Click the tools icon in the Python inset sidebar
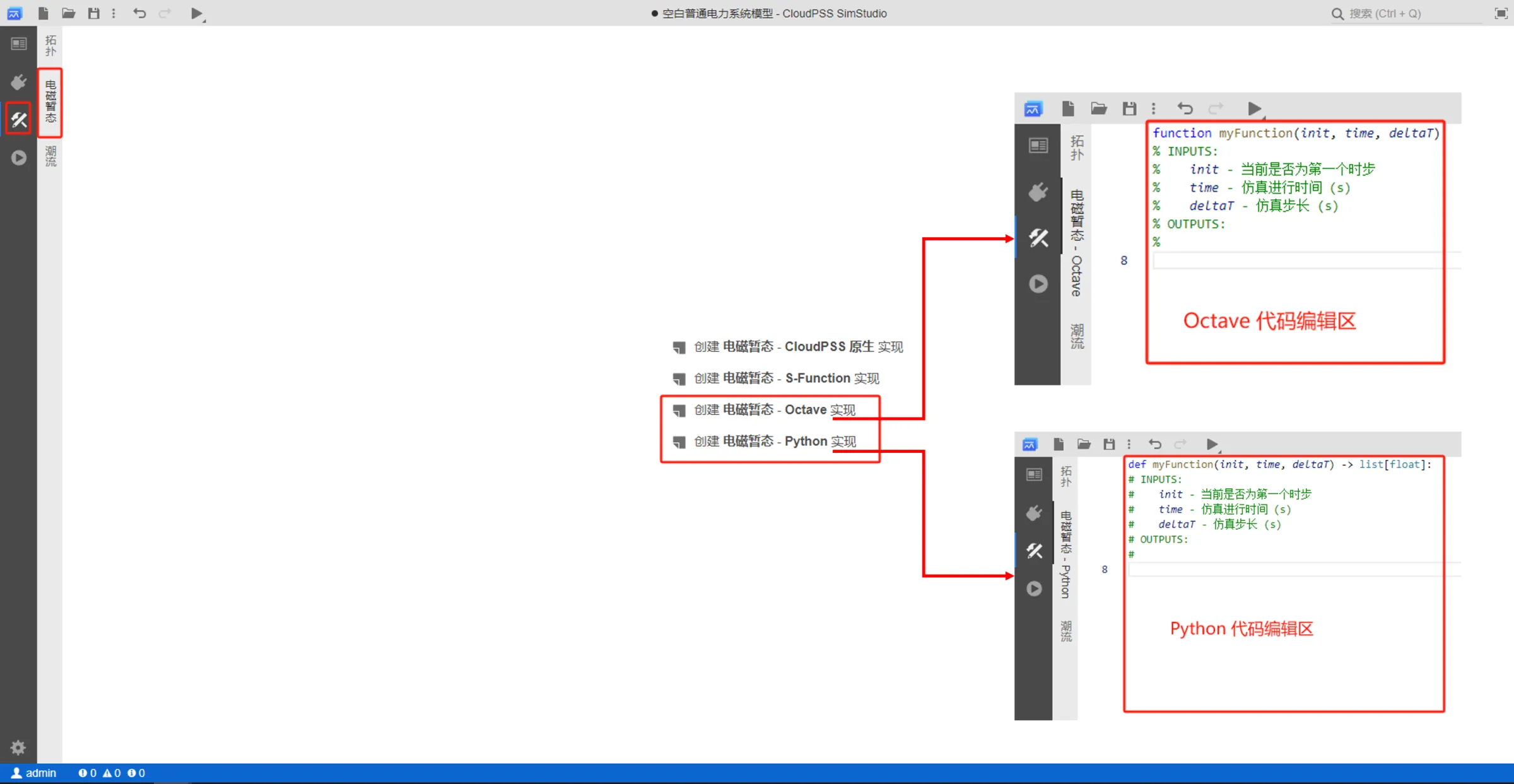 pos(1035,551)
